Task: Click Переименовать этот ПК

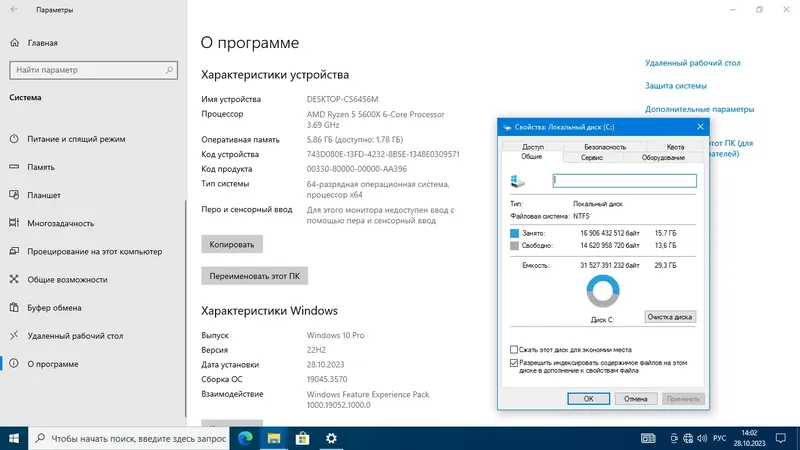Action: pyautogui.click(x=255, y=276)
